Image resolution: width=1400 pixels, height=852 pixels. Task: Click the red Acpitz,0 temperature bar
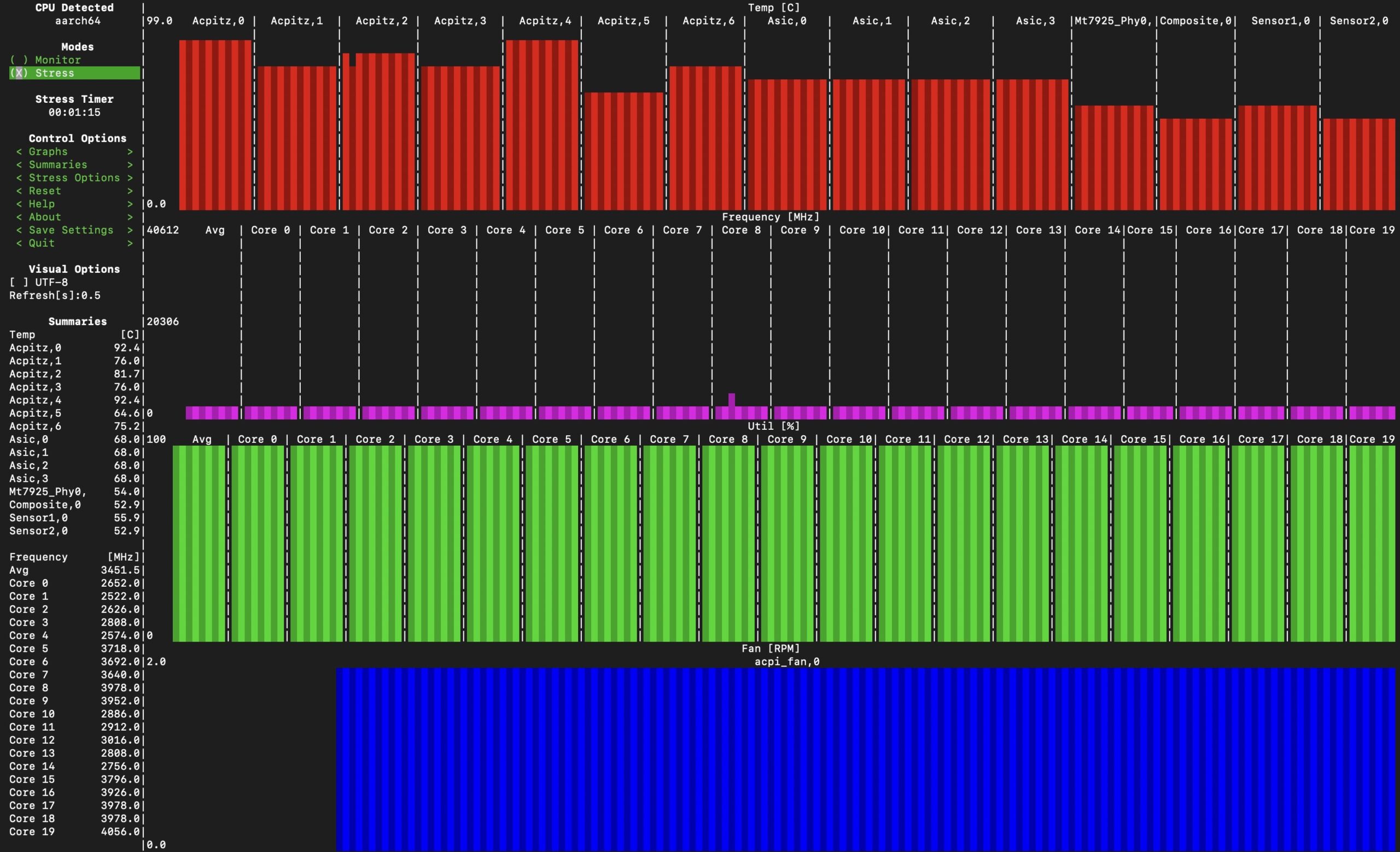(x=215, y=125)
